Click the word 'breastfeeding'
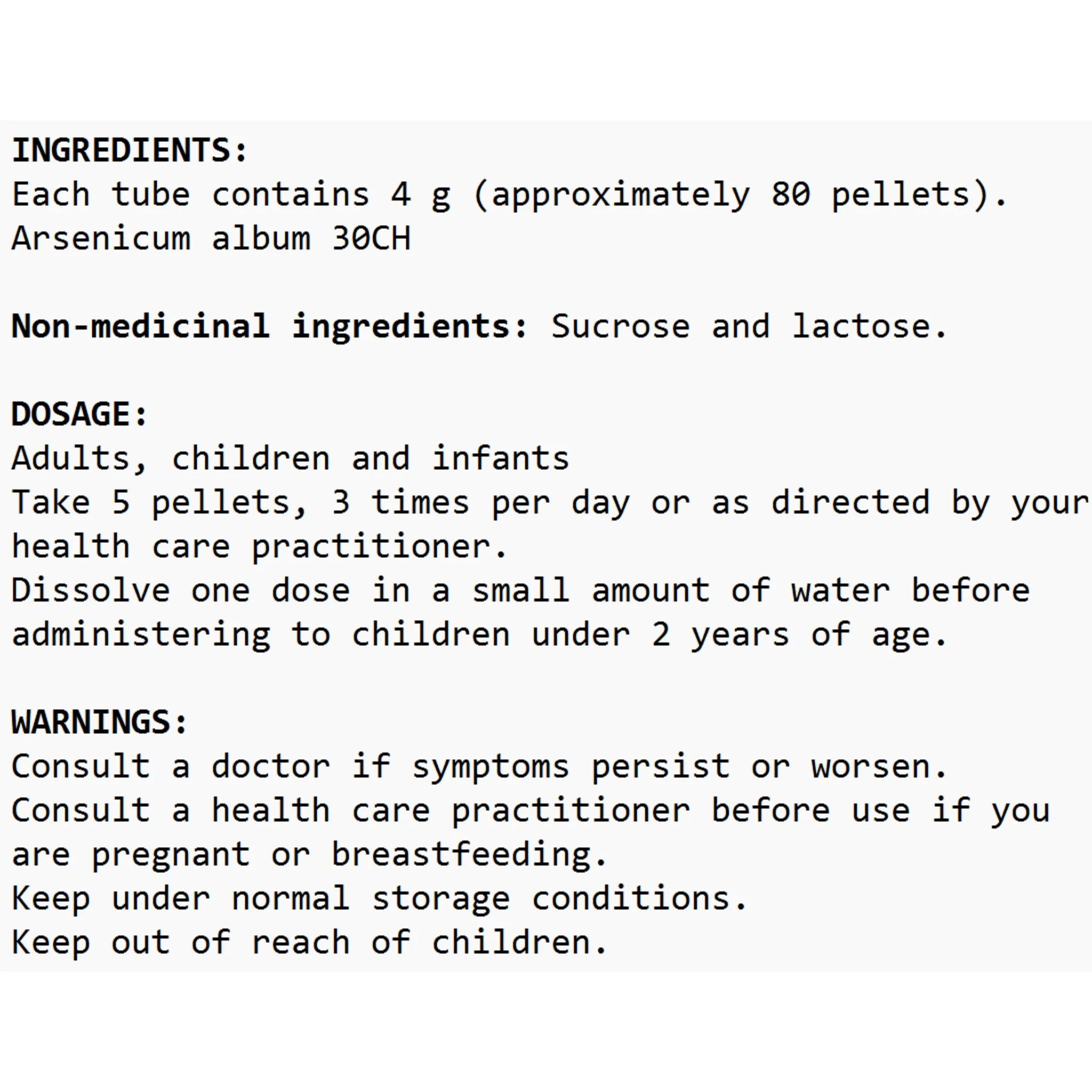The width and height of the screenshot is (1092, 1092). click(x=461, y=855)
